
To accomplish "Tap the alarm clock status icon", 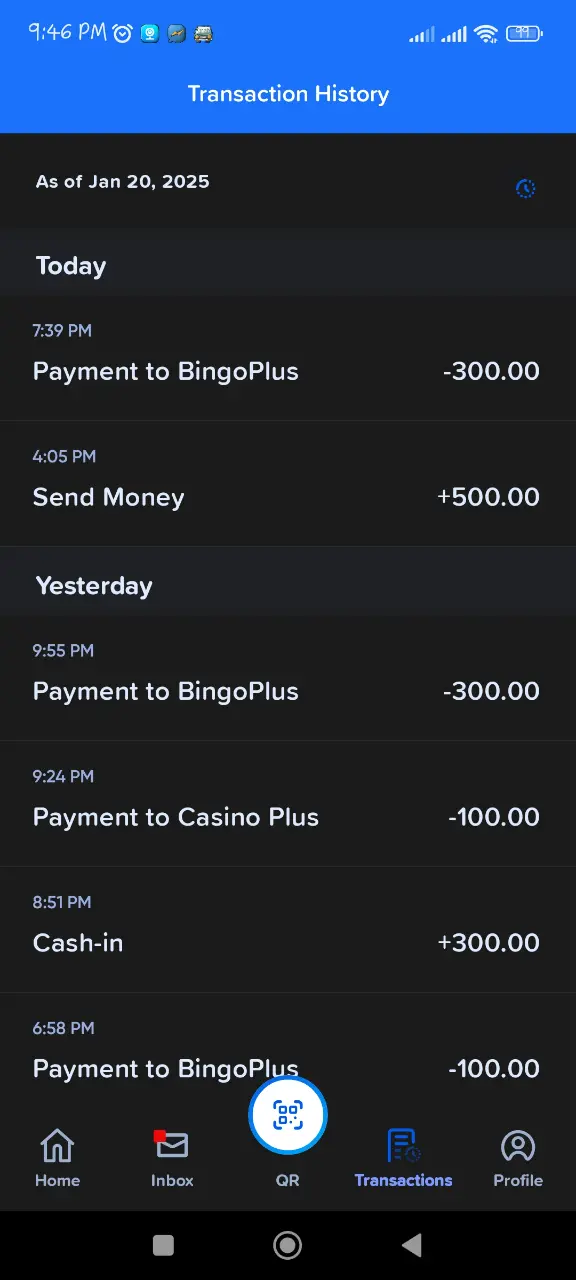I will pyautogui.click(x=123, y=34).
